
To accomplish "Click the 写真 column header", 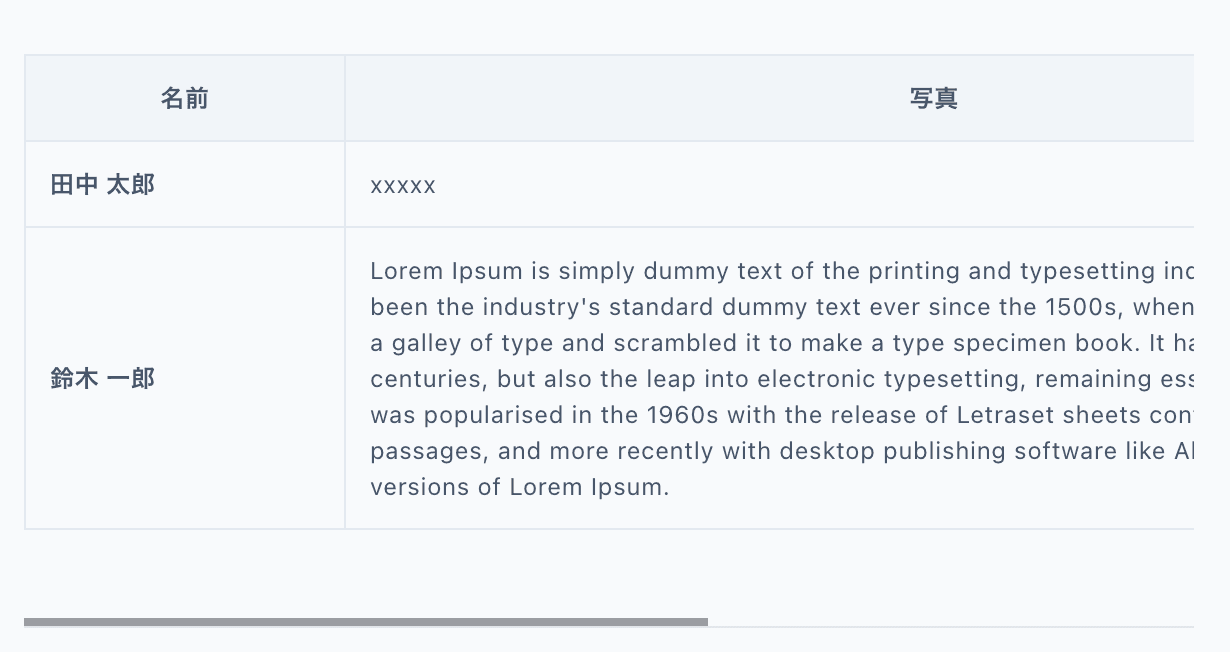I will (x=933, y=98).
